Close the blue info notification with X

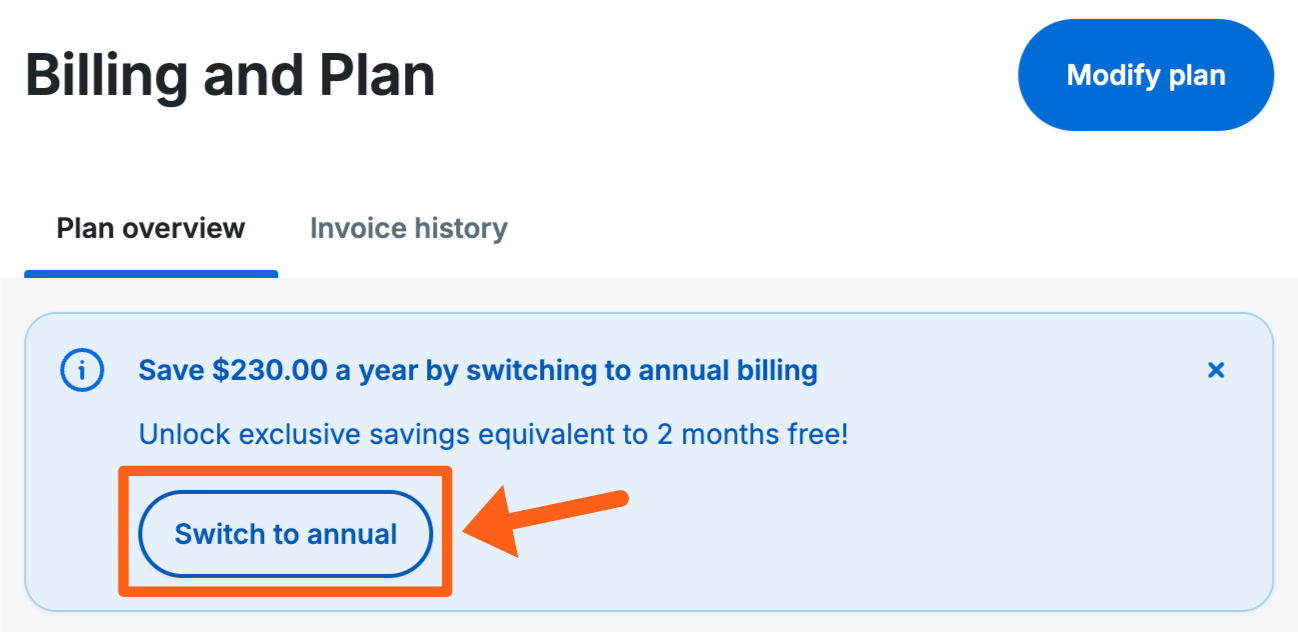click(x=1215, y=371)
